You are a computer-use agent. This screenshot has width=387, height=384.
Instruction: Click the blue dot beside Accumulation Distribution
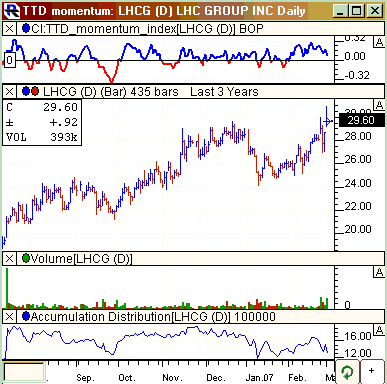click(26, 316)
